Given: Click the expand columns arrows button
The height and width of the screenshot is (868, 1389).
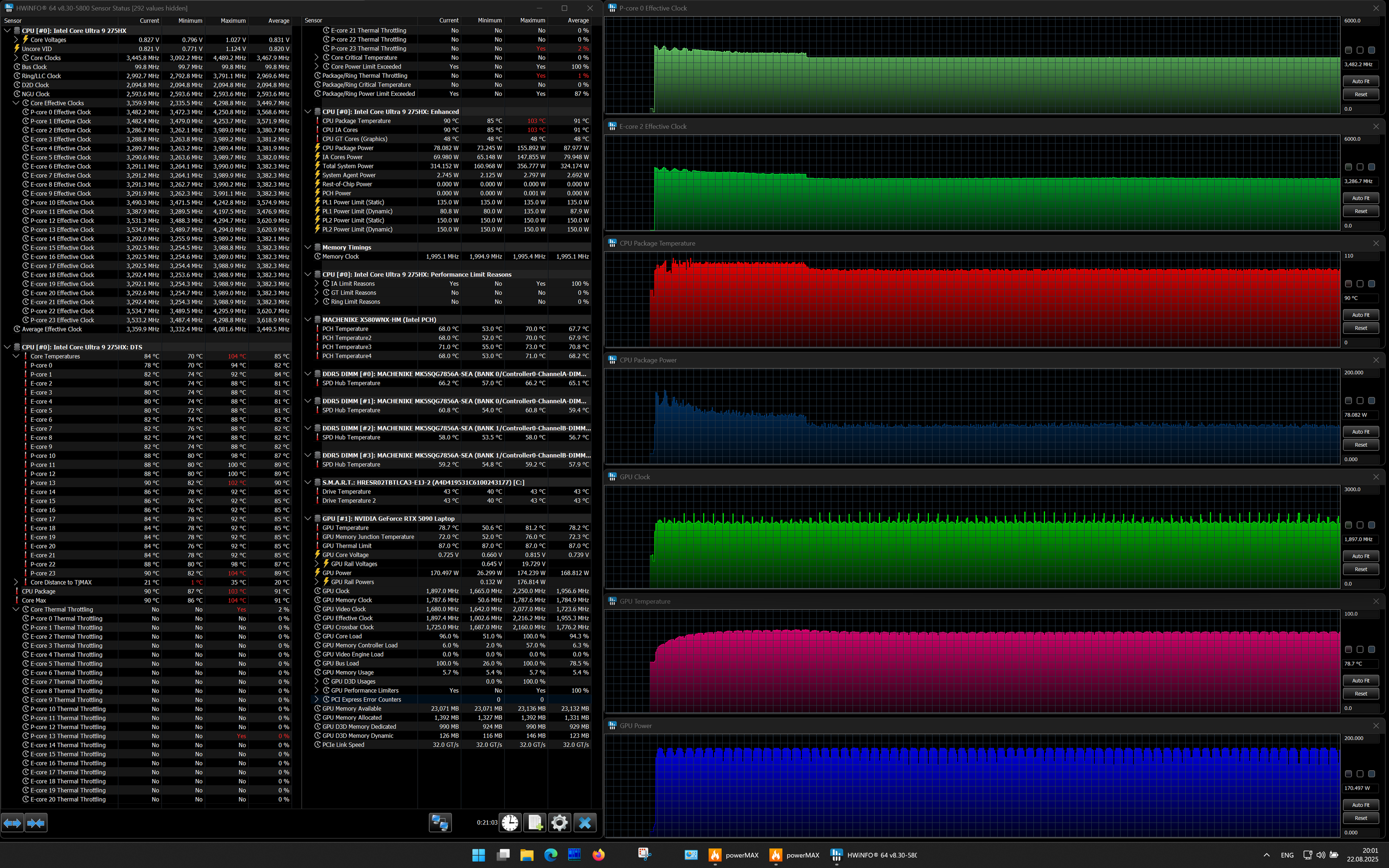Looking at the screenshot, I should [x=13, y=823].
